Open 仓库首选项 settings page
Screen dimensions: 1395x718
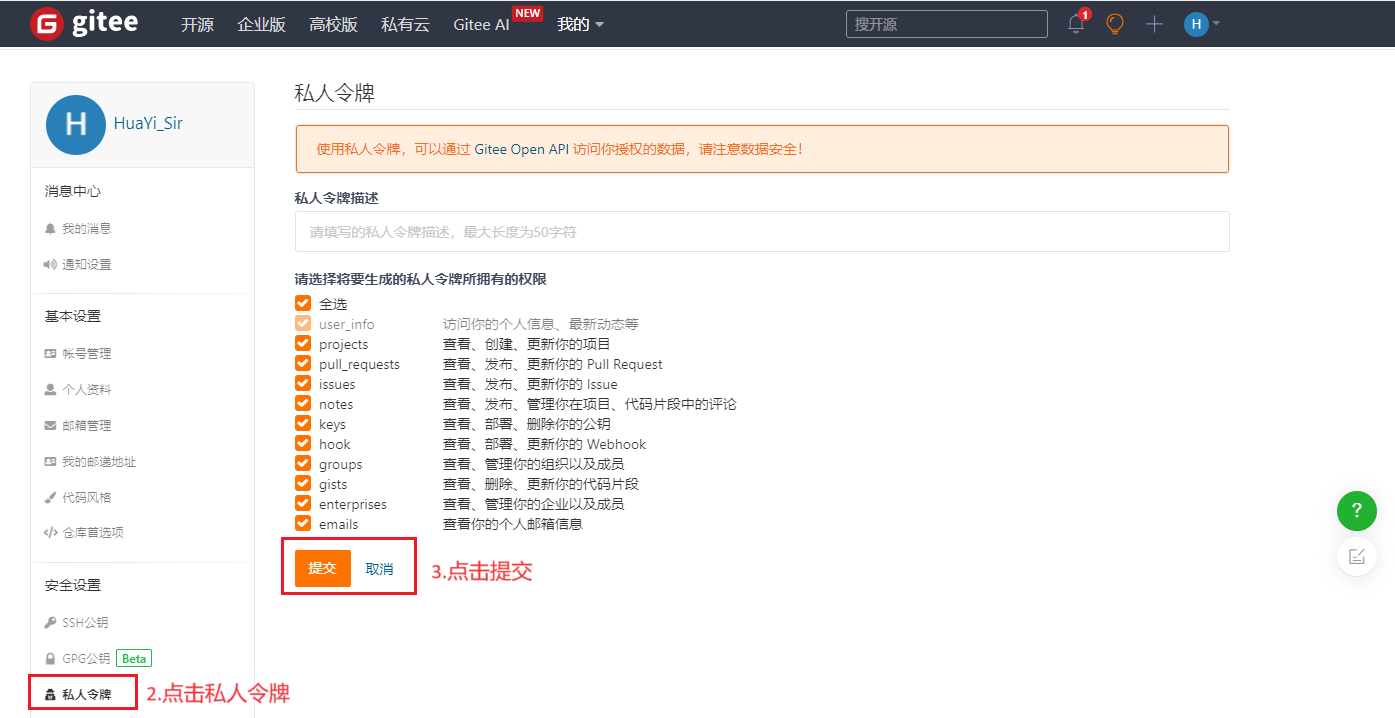pos(93,533)
